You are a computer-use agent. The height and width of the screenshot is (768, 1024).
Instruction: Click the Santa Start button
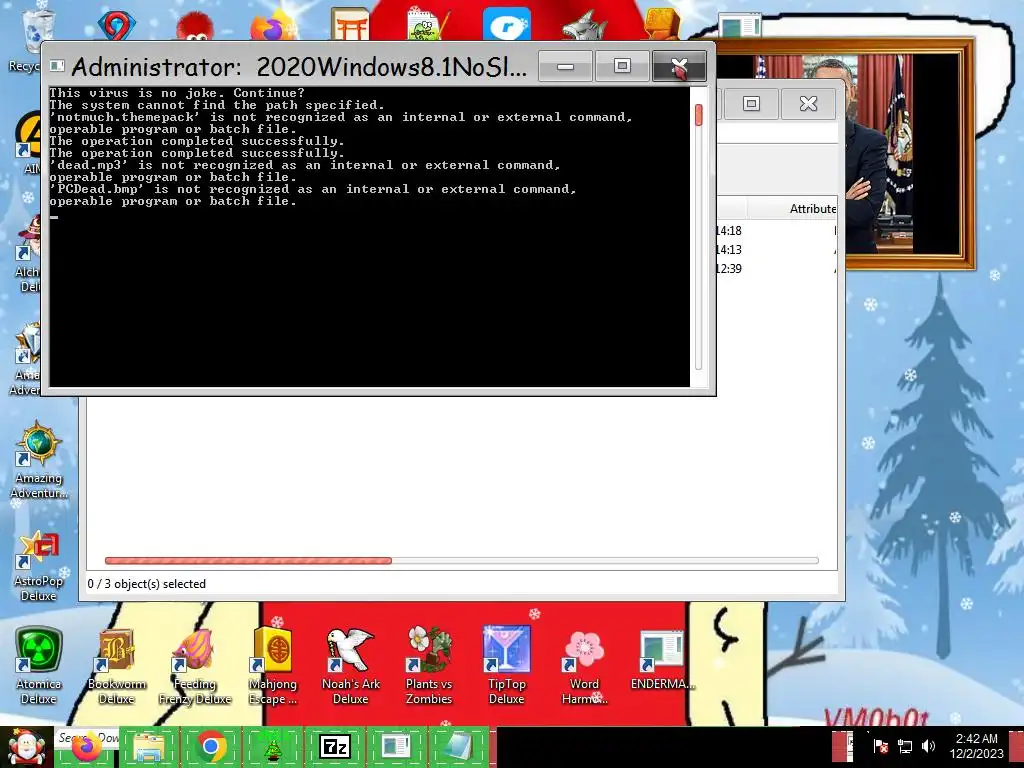tap(26, 748)
